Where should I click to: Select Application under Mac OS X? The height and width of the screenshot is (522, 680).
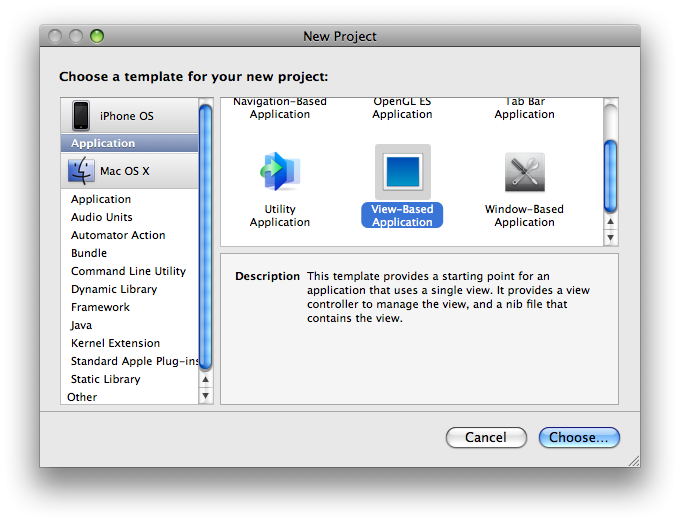tap(130, 199)
